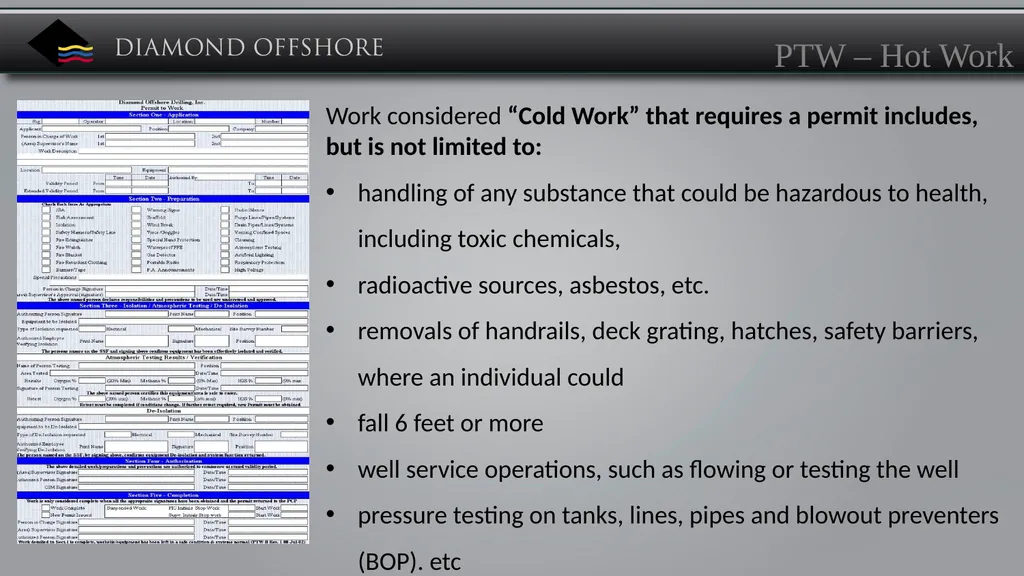Click 'Section One - Application' form header
The width and height of the screenshot is (1024, 576).
[x=163, y=115]
